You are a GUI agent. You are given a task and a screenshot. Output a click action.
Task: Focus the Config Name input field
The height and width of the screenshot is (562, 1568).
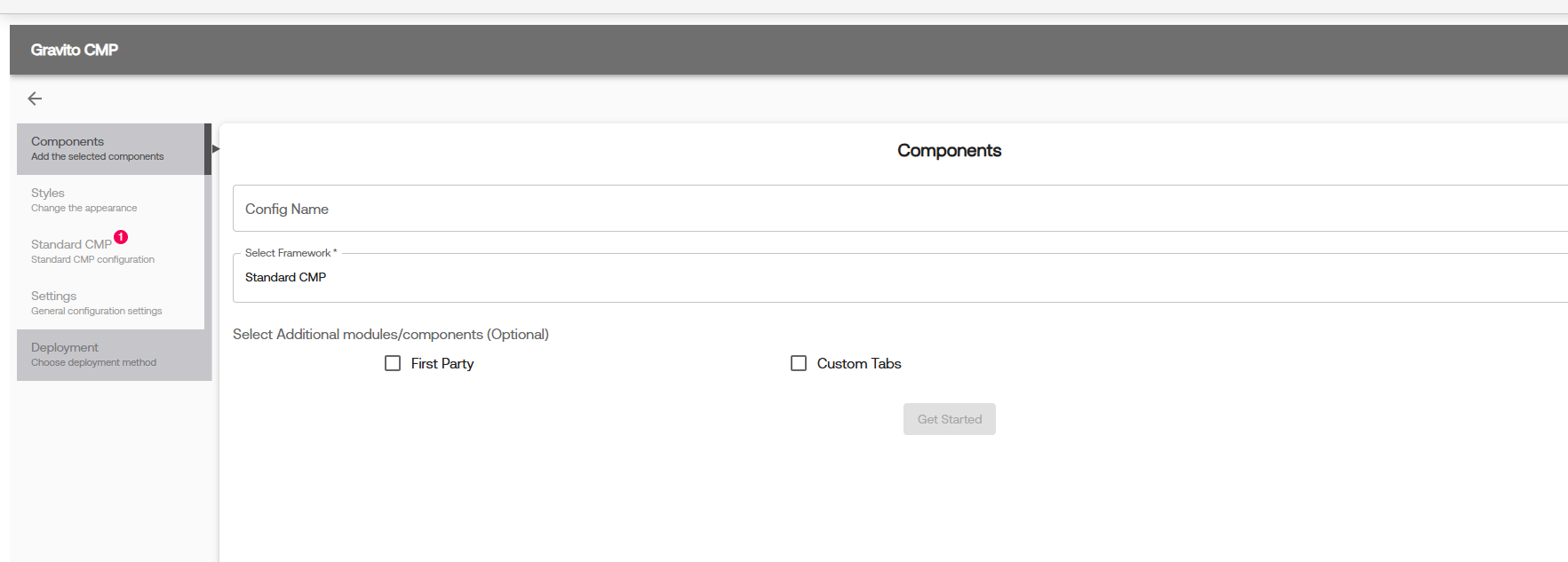pyautogui.click(x=900, y=209)
